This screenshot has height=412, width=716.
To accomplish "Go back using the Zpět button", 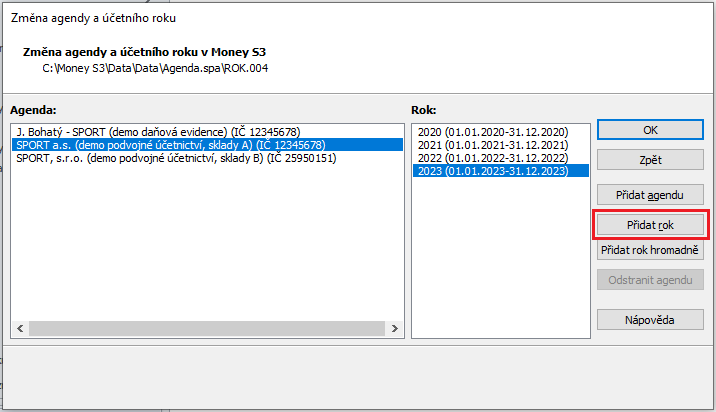I will pyautogui.click(x=650, y=160).
